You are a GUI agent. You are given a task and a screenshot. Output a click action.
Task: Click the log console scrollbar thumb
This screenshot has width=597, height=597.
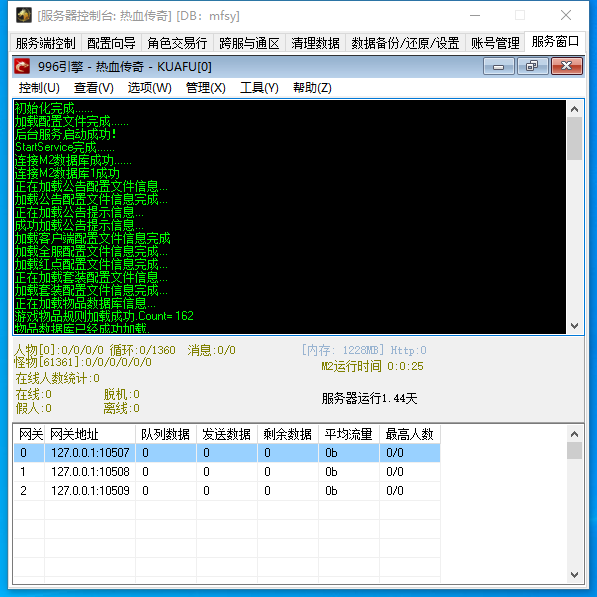pyautogui.click(x=575, y=139)
